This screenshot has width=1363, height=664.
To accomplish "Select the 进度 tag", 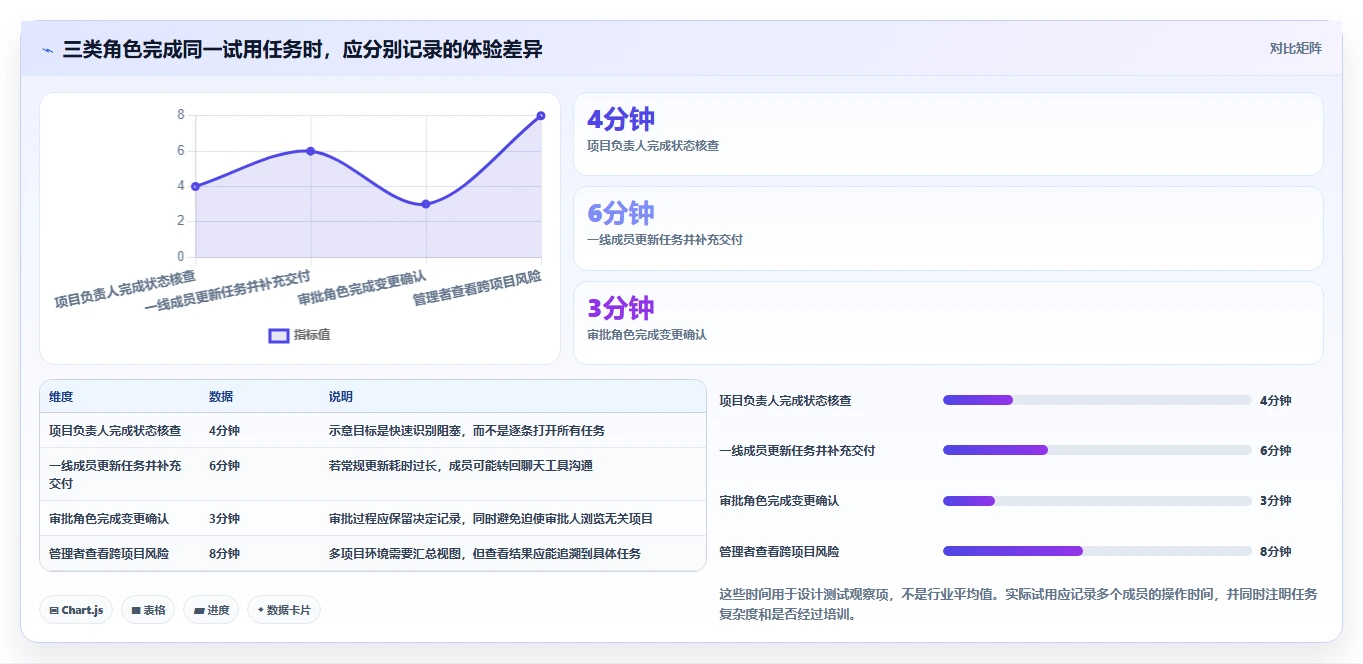I will [x=211, y=610].
